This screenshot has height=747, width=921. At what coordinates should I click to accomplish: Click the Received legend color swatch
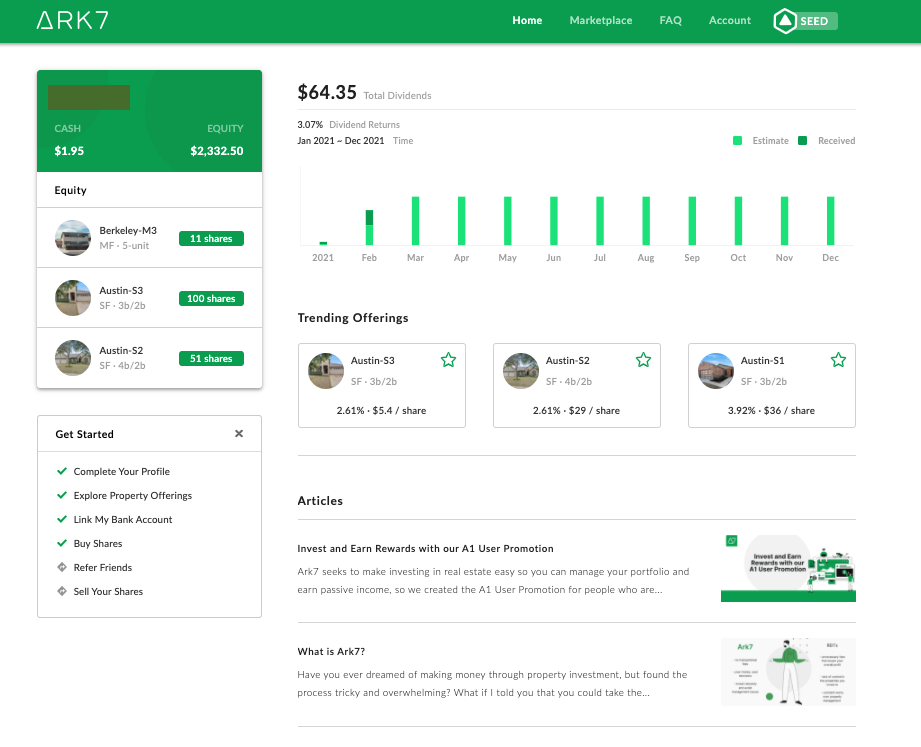click(x=802, y=140)
